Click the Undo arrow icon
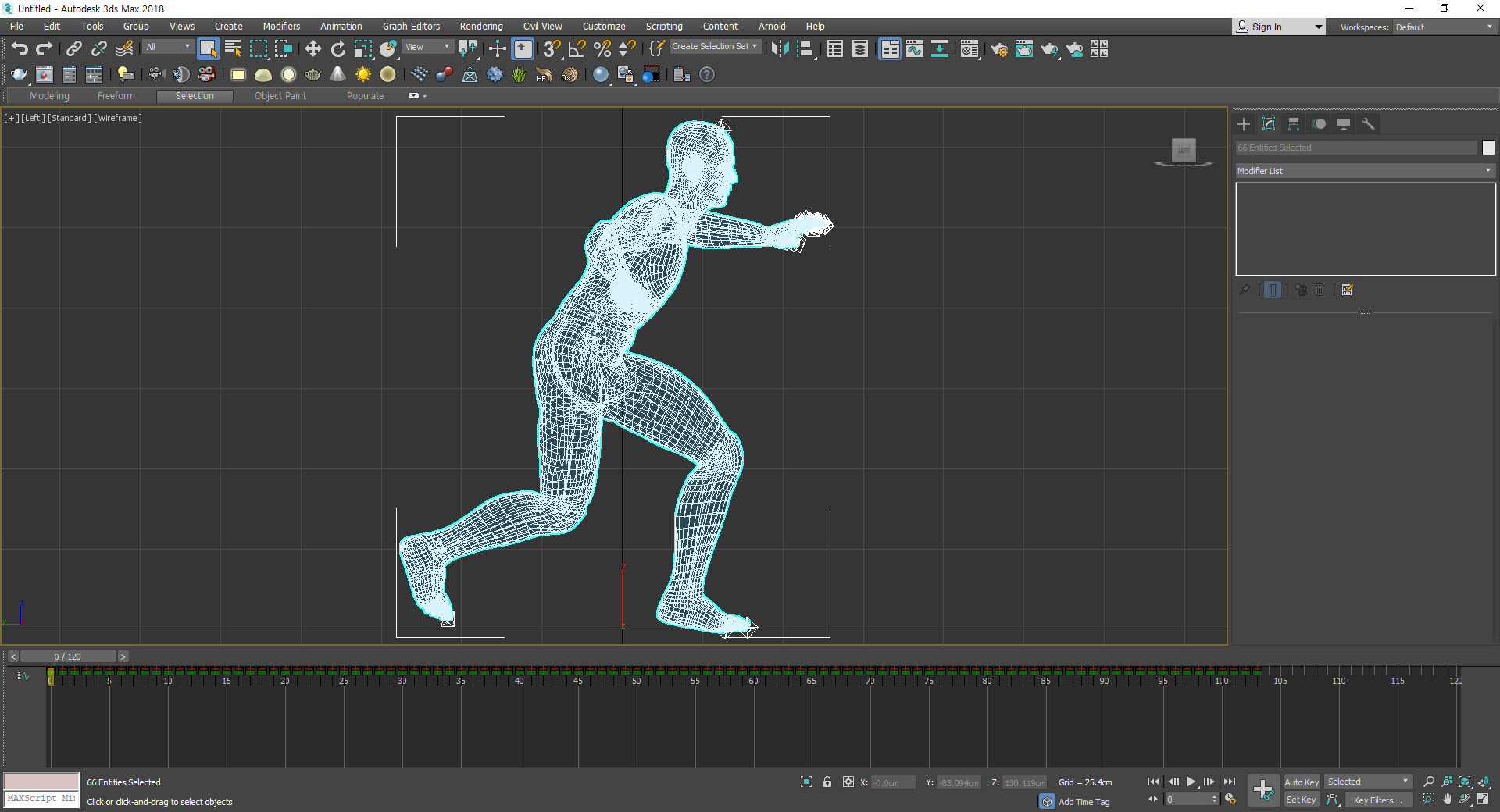1500x812 pixels. (x=20, y=49)
